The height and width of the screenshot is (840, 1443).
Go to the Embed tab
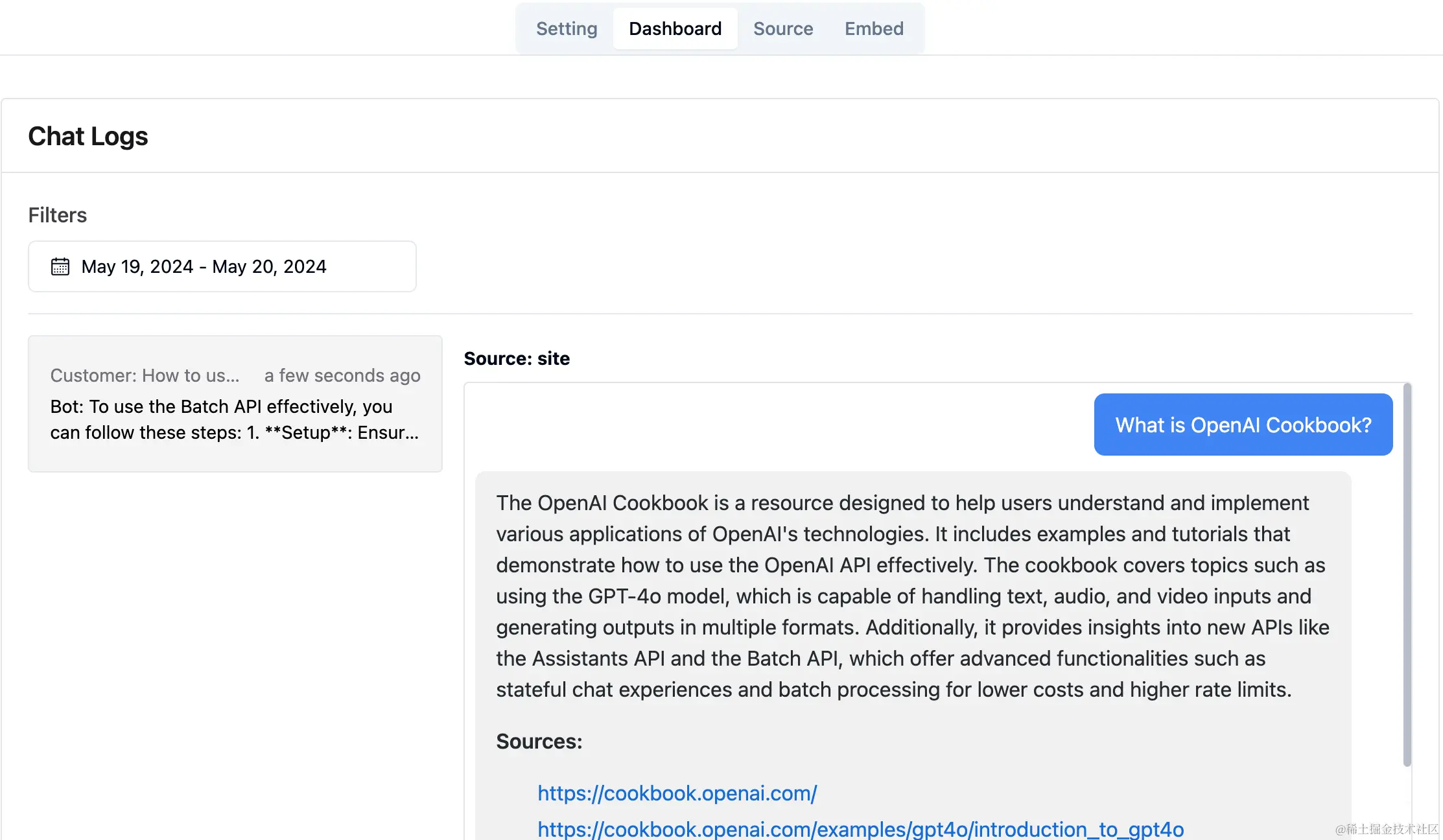coord(873,29)
